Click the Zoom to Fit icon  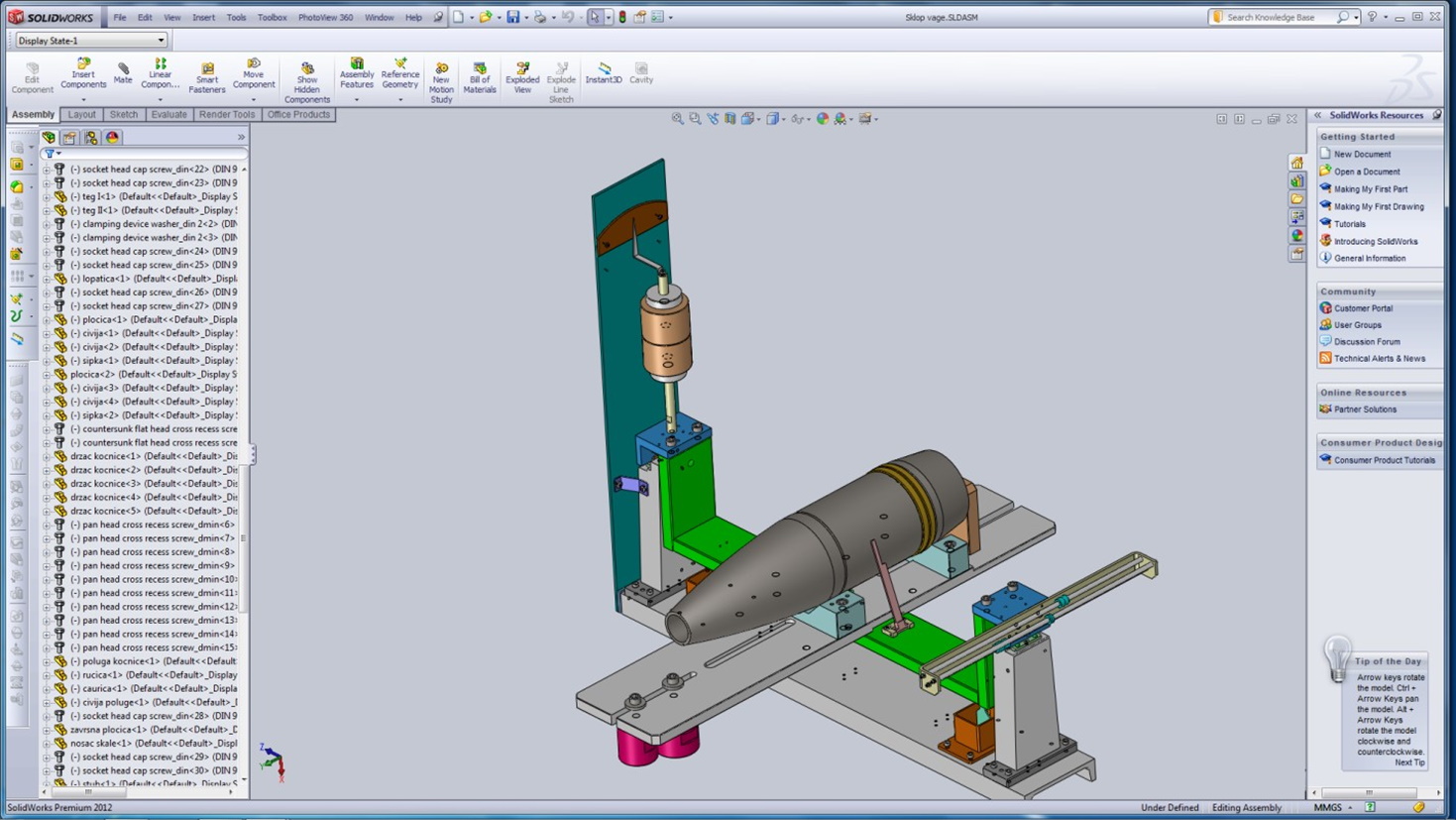(x=678, y=119)
